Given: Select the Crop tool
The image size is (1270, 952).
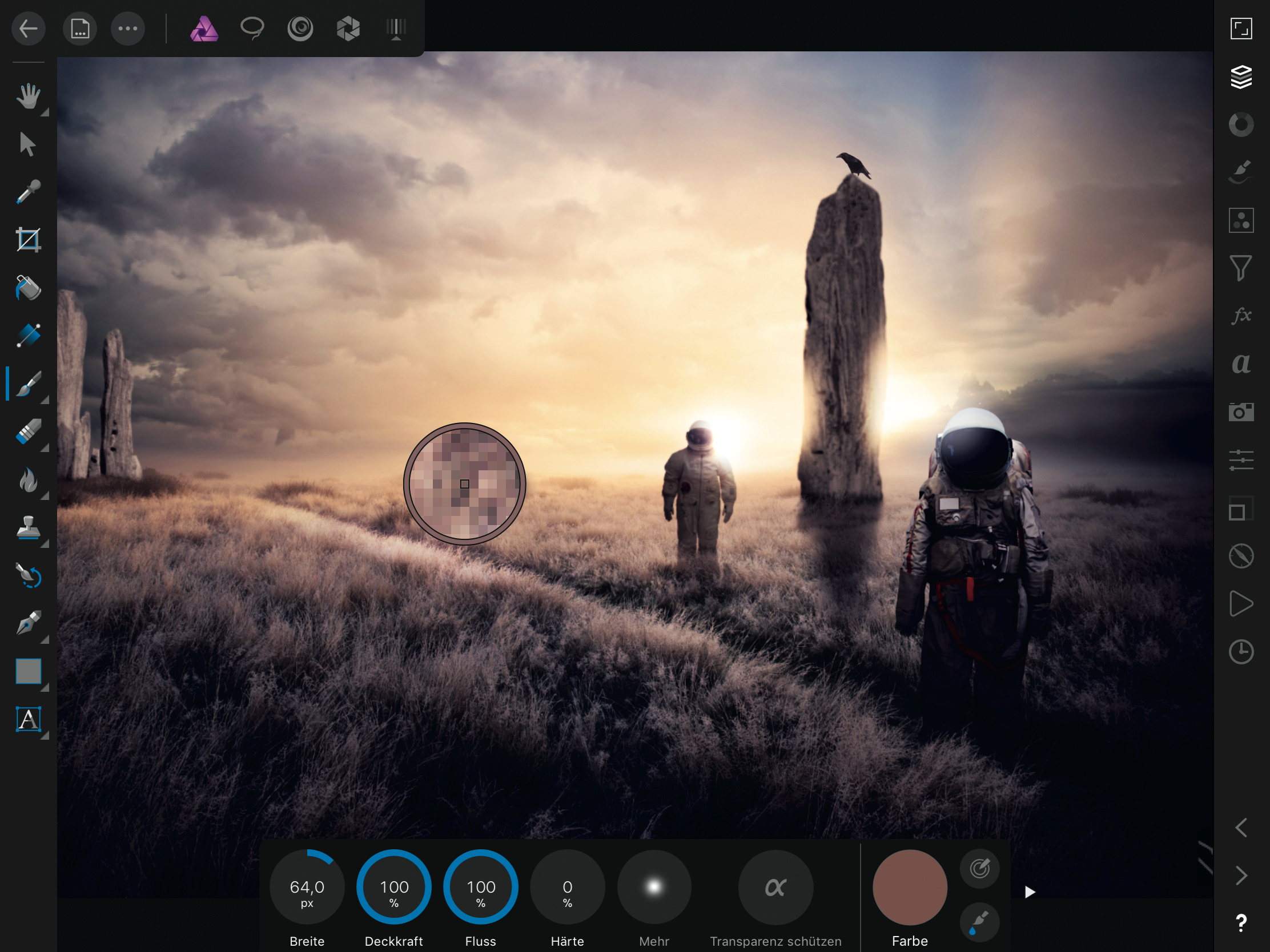Looking at the screenshot, I should [x=28, y=240].
